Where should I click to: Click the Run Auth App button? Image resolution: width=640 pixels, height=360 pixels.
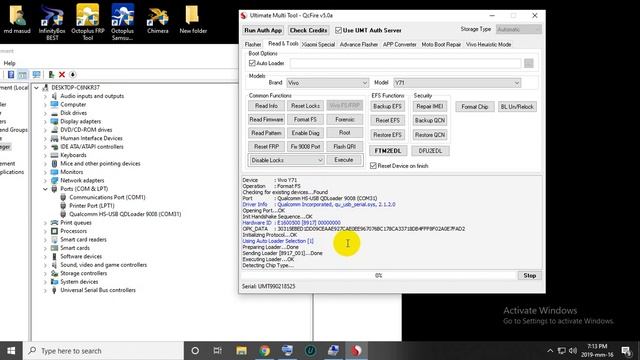263,30
